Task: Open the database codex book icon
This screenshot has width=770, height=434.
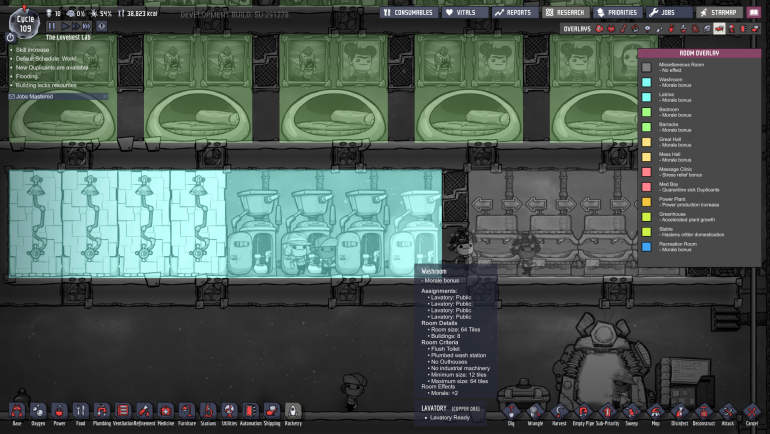Action: 754,12
